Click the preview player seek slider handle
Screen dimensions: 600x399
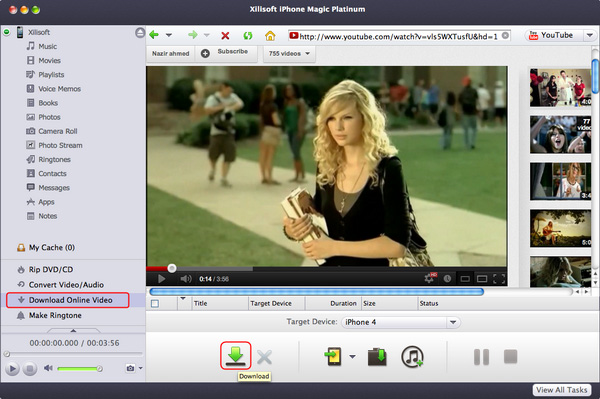point(7,354)
